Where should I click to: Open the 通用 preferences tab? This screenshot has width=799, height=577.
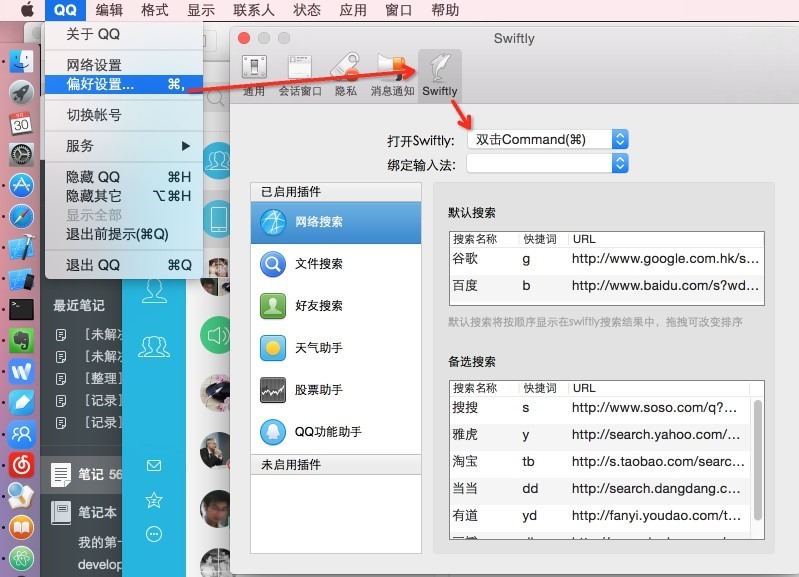coord(254,75)
